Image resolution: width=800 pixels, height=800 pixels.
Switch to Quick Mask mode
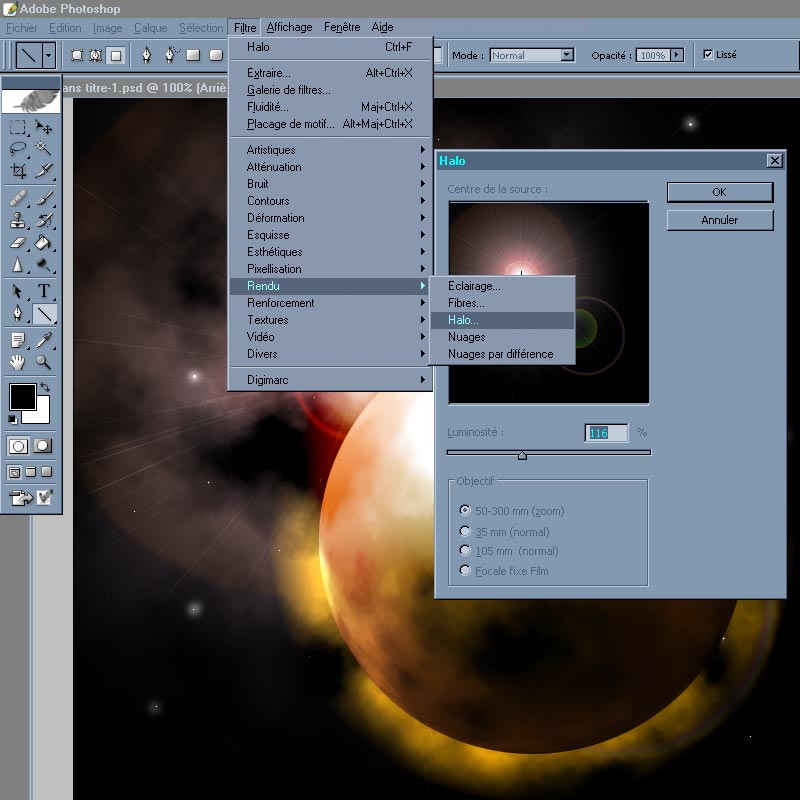[43, 446]
